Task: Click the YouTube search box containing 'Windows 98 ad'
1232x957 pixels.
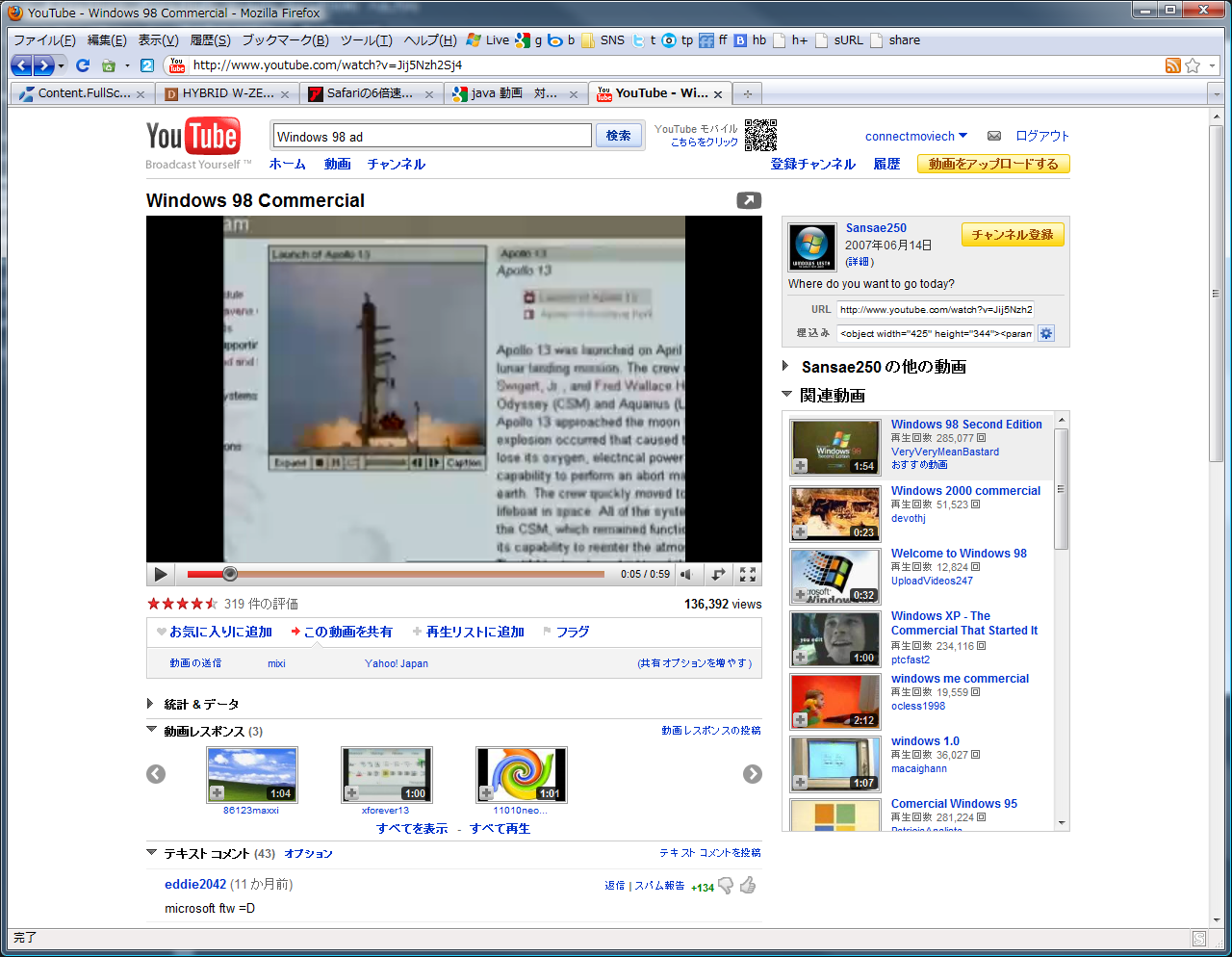Action: (x=432, y=136)
